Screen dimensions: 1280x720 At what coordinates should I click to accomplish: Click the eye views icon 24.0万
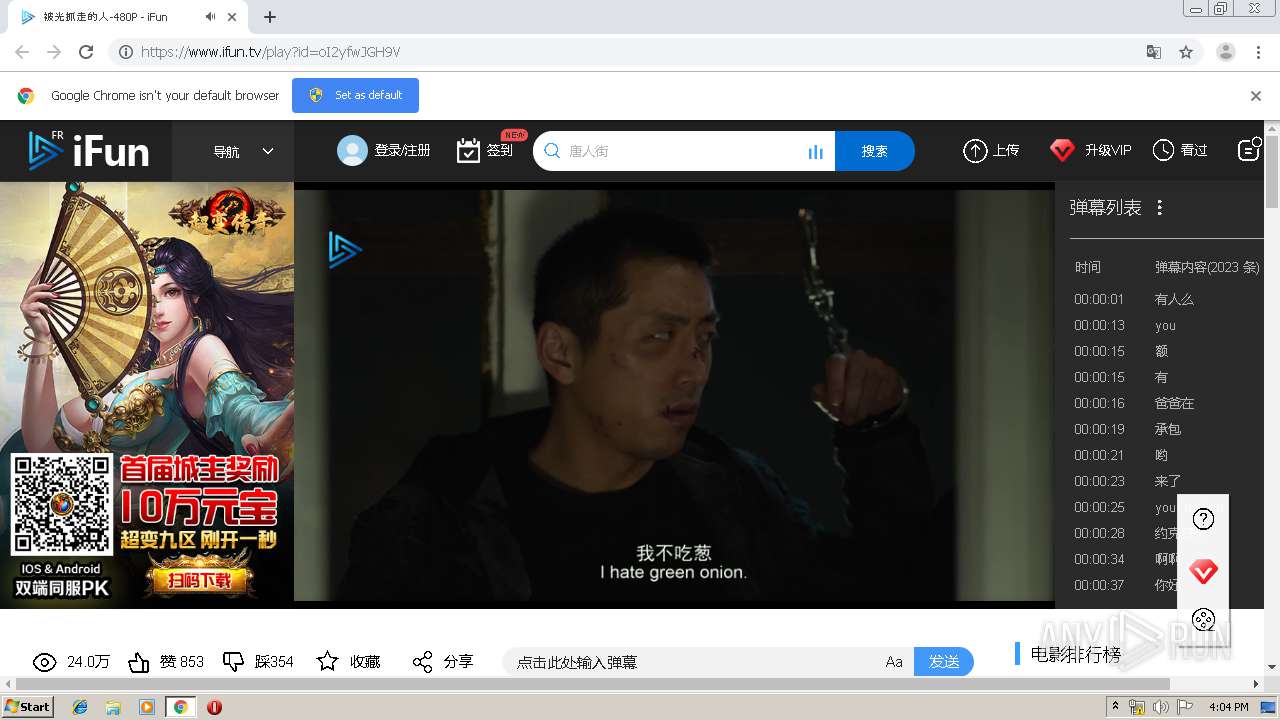point(44,662)
